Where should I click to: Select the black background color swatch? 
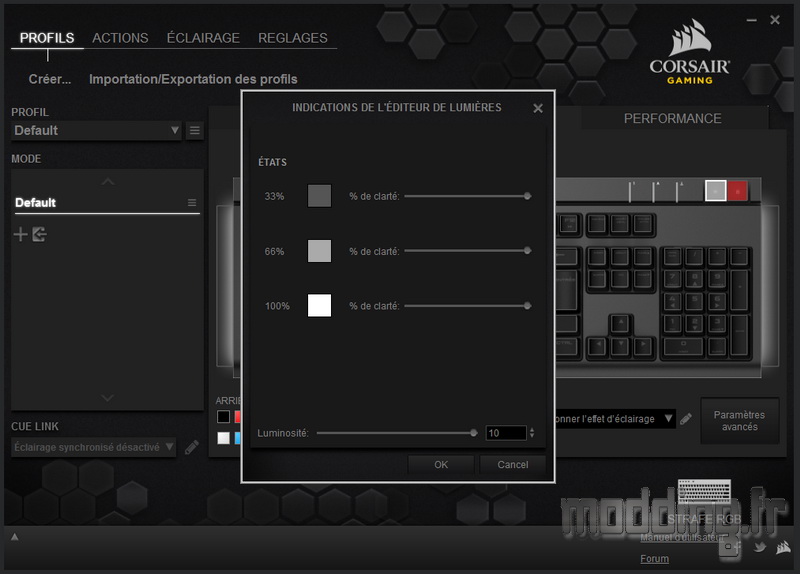223,417
